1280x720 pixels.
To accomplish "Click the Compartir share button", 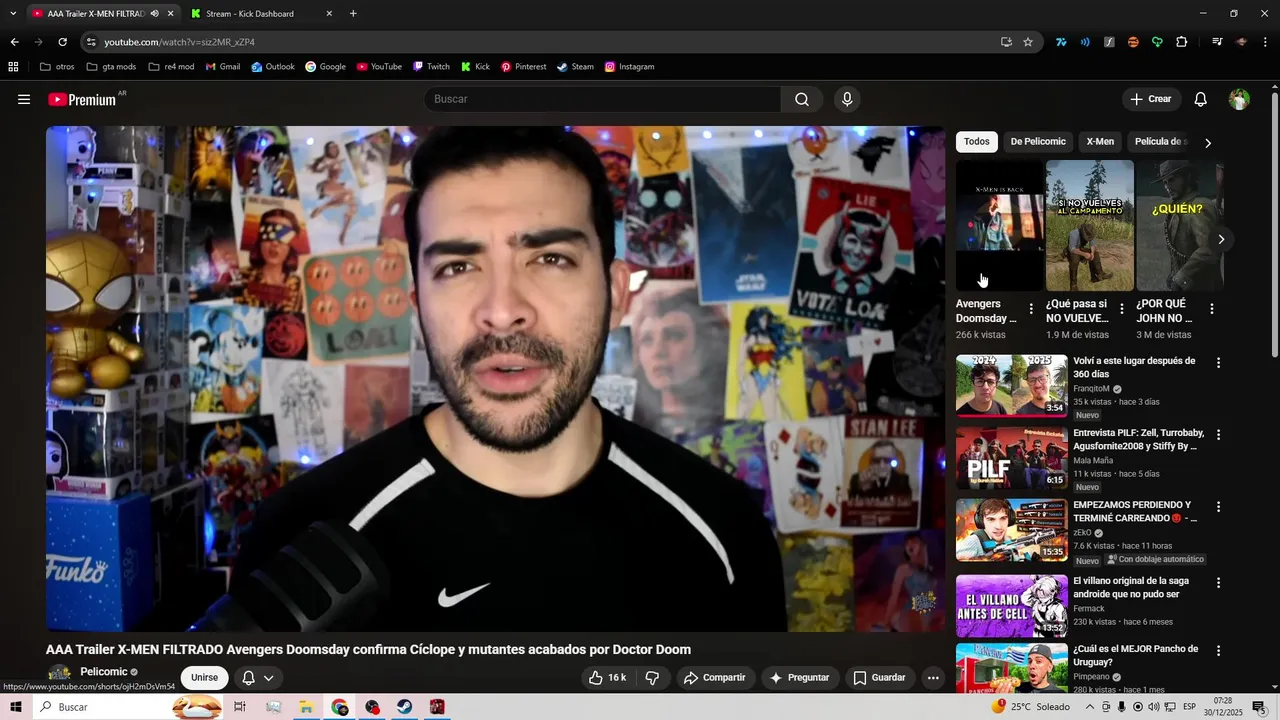I will 714,677.
